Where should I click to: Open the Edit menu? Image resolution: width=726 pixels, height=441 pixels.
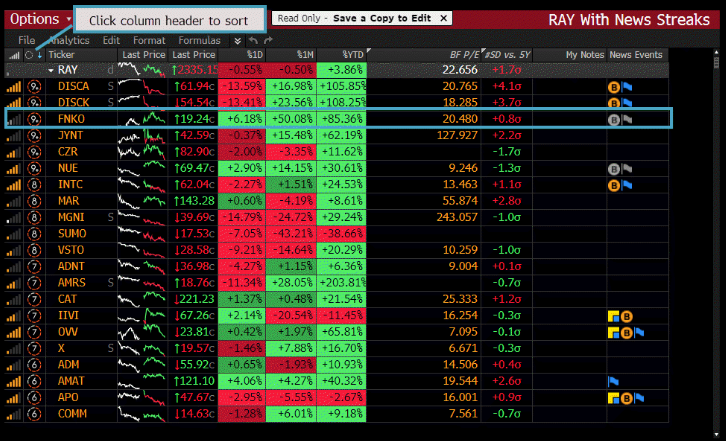[111, 40]
